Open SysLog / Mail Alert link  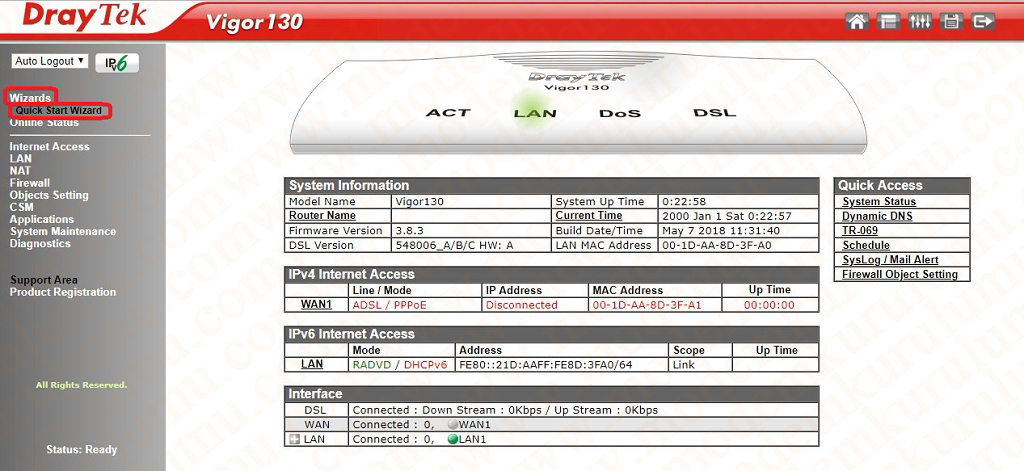point(890,260)
